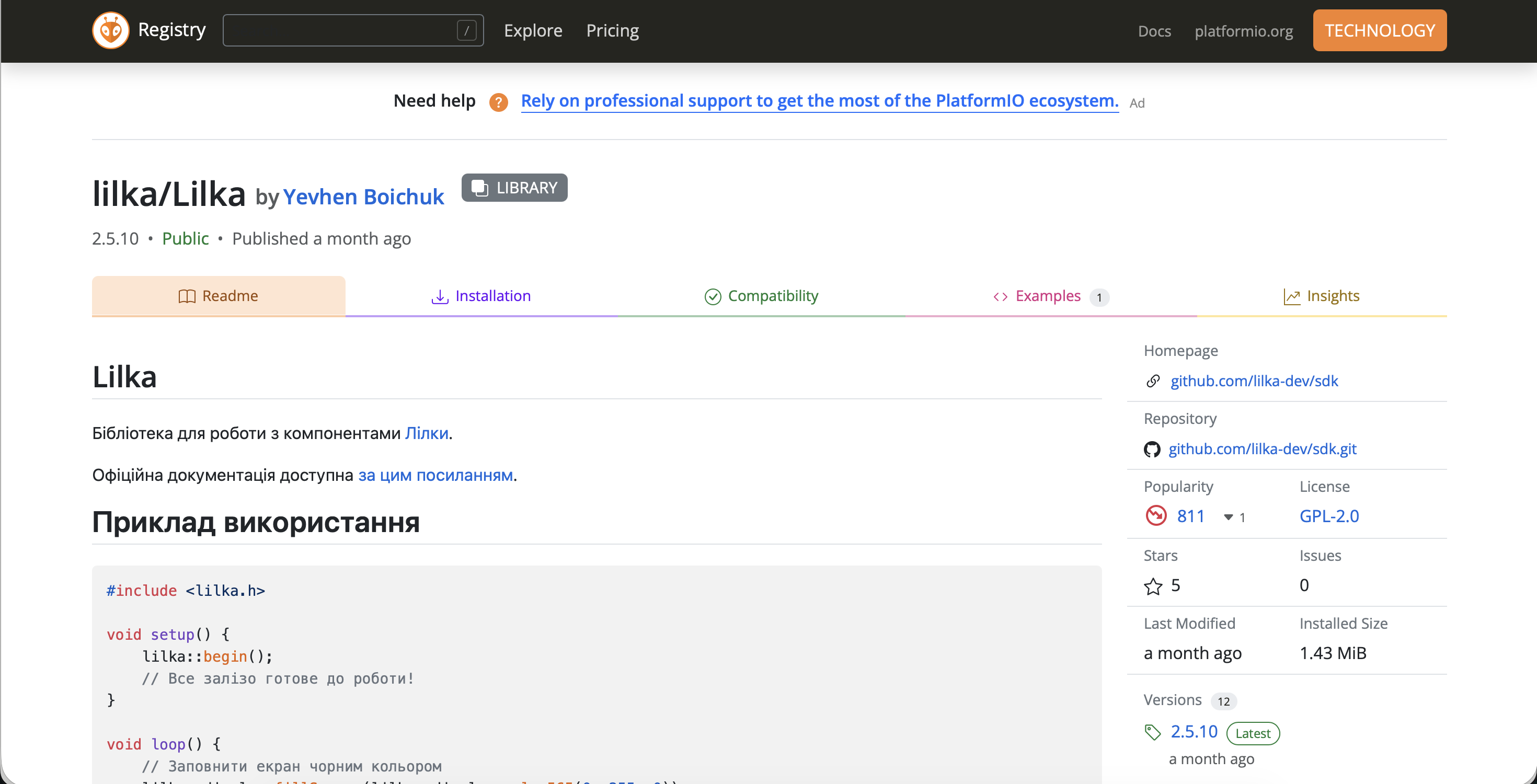1537x784 pixels.
Task: Click the 'Приклад використання' heading
Action: click(x=256, y=523)
